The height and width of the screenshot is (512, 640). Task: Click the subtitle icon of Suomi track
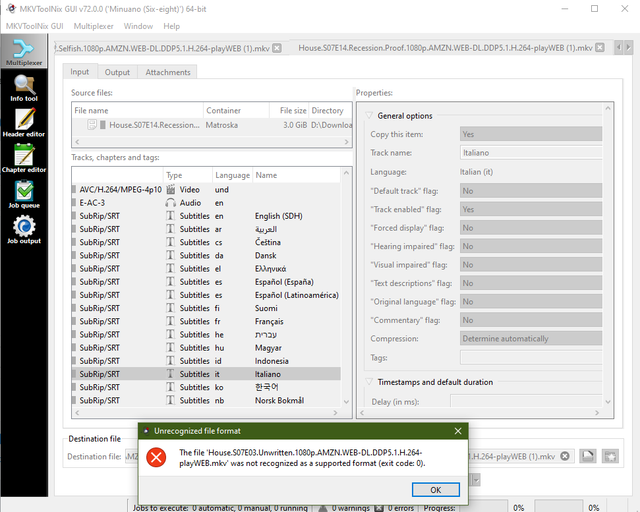point(171,308)
